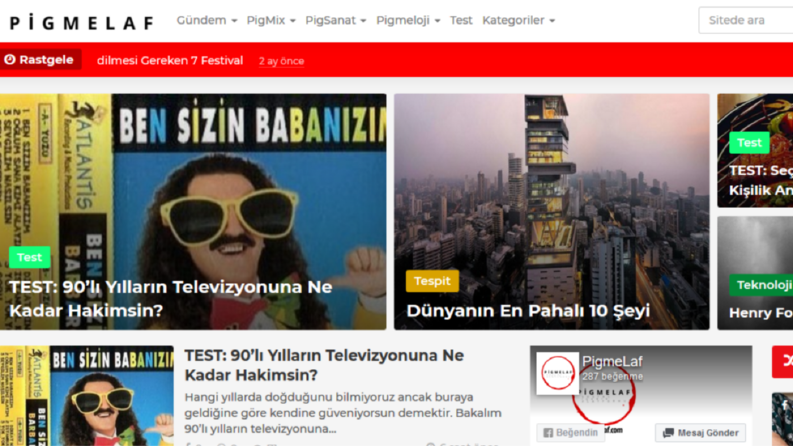Open the 7 Festival ticker headline
Screen dimensions: 793x446
[170, 60]
